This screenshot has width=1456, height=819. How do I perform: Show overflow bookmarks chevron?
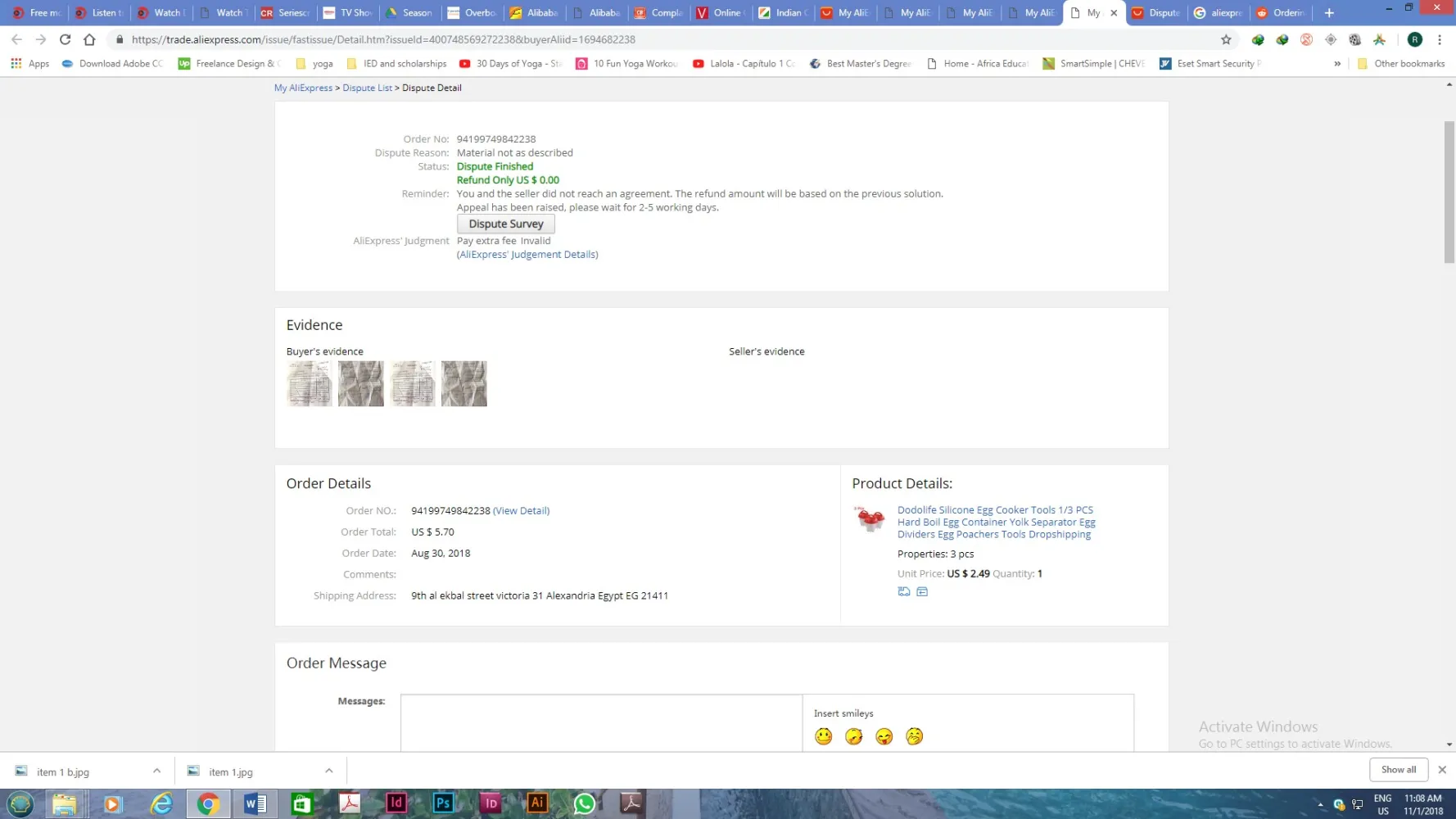pos(1337,64)
